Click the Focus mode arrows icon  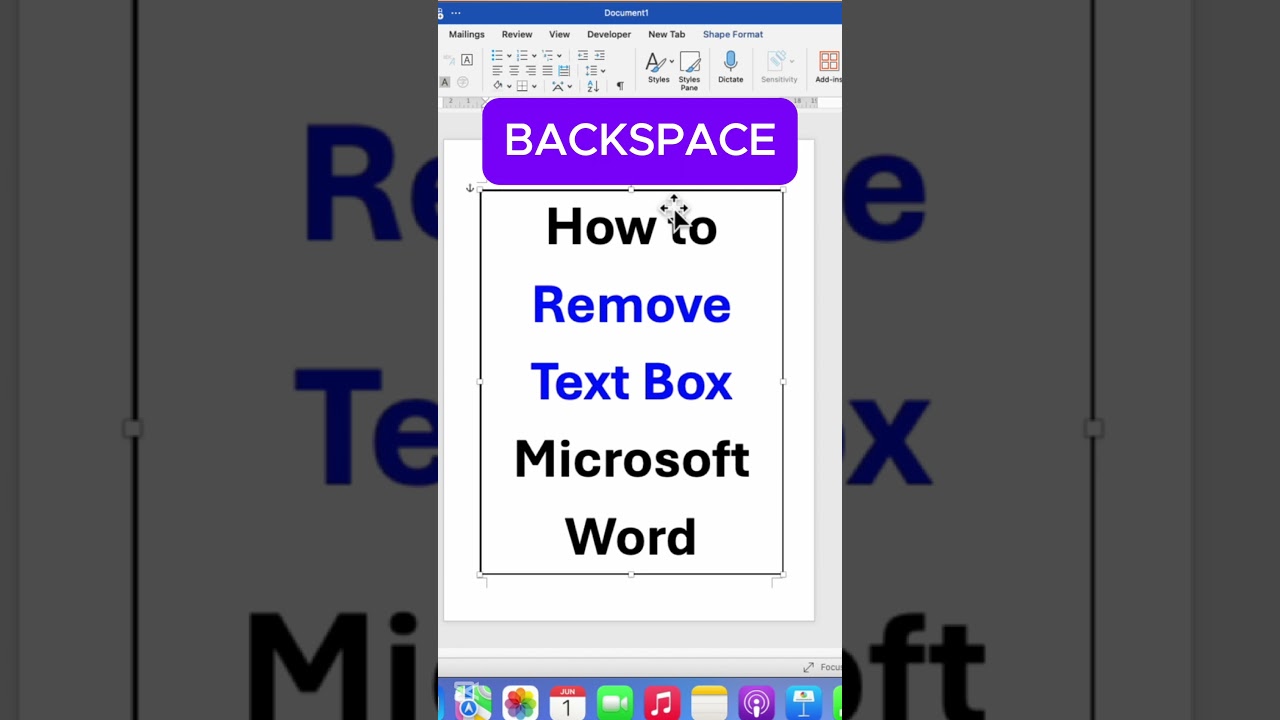[x=808, y=667]
